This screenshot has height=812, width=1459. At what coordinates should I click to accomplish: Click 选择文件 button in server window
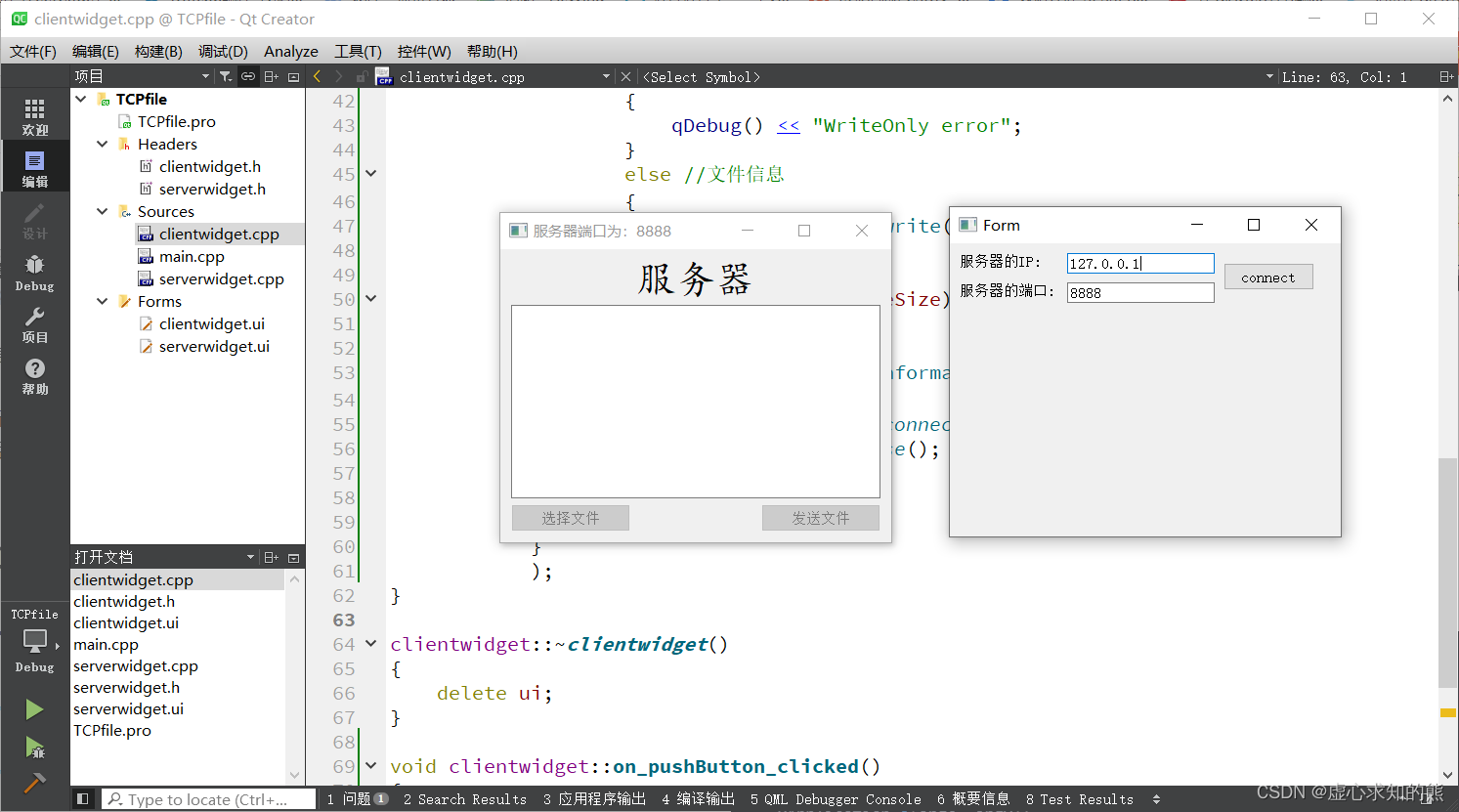(x=571, y=518)
